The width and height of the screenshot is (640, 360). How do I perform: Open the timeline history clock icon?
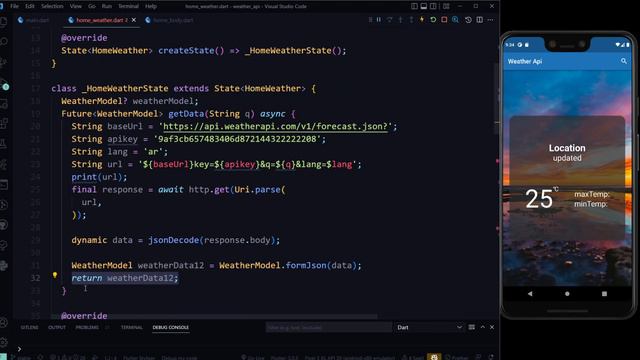point(468,20)
